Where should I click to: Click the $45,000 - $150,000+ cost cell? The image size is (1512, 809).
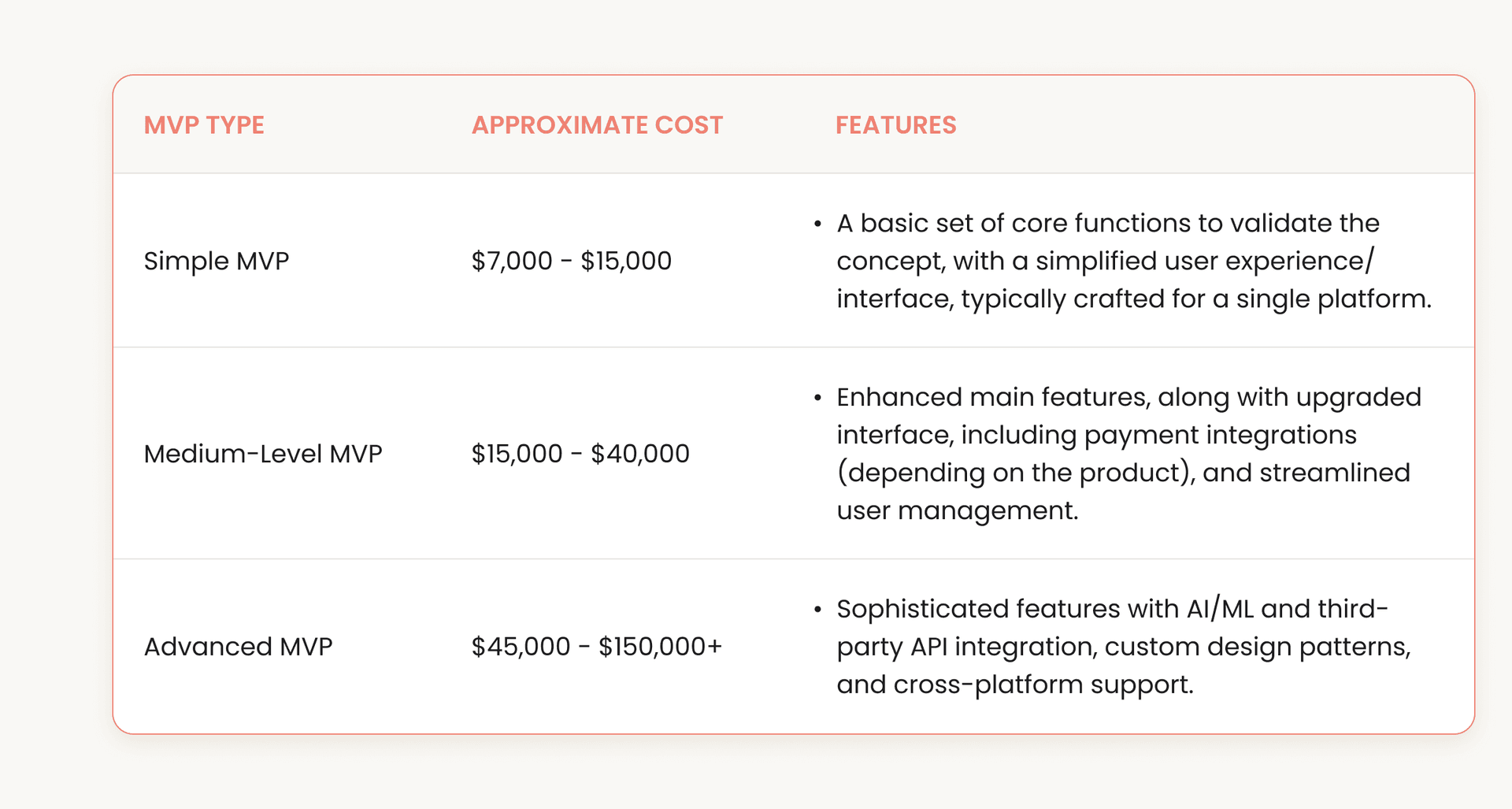tap(596, 647)
